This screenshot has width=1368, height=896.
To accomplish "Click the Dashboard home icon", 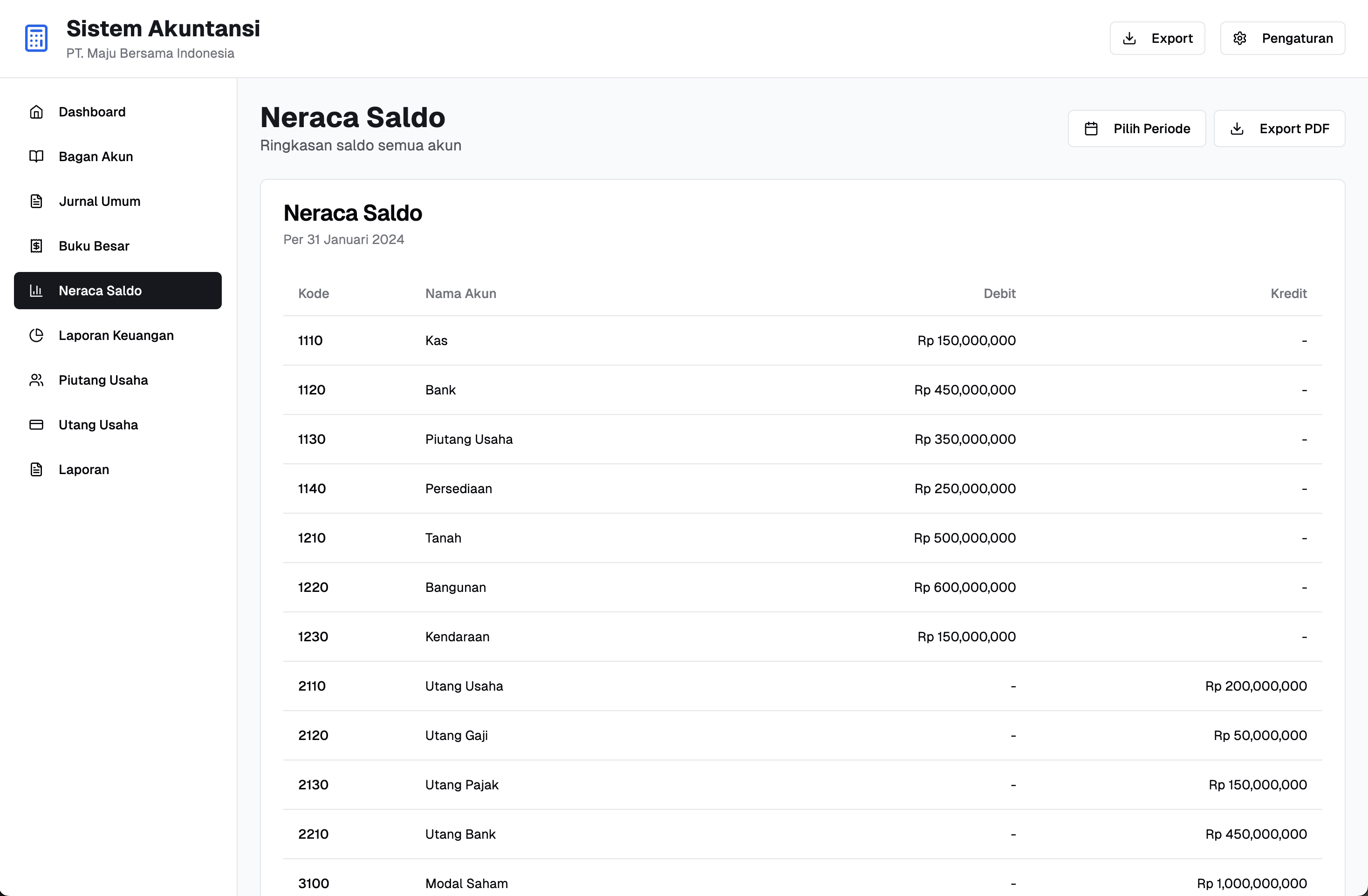I will pos(36,112).
